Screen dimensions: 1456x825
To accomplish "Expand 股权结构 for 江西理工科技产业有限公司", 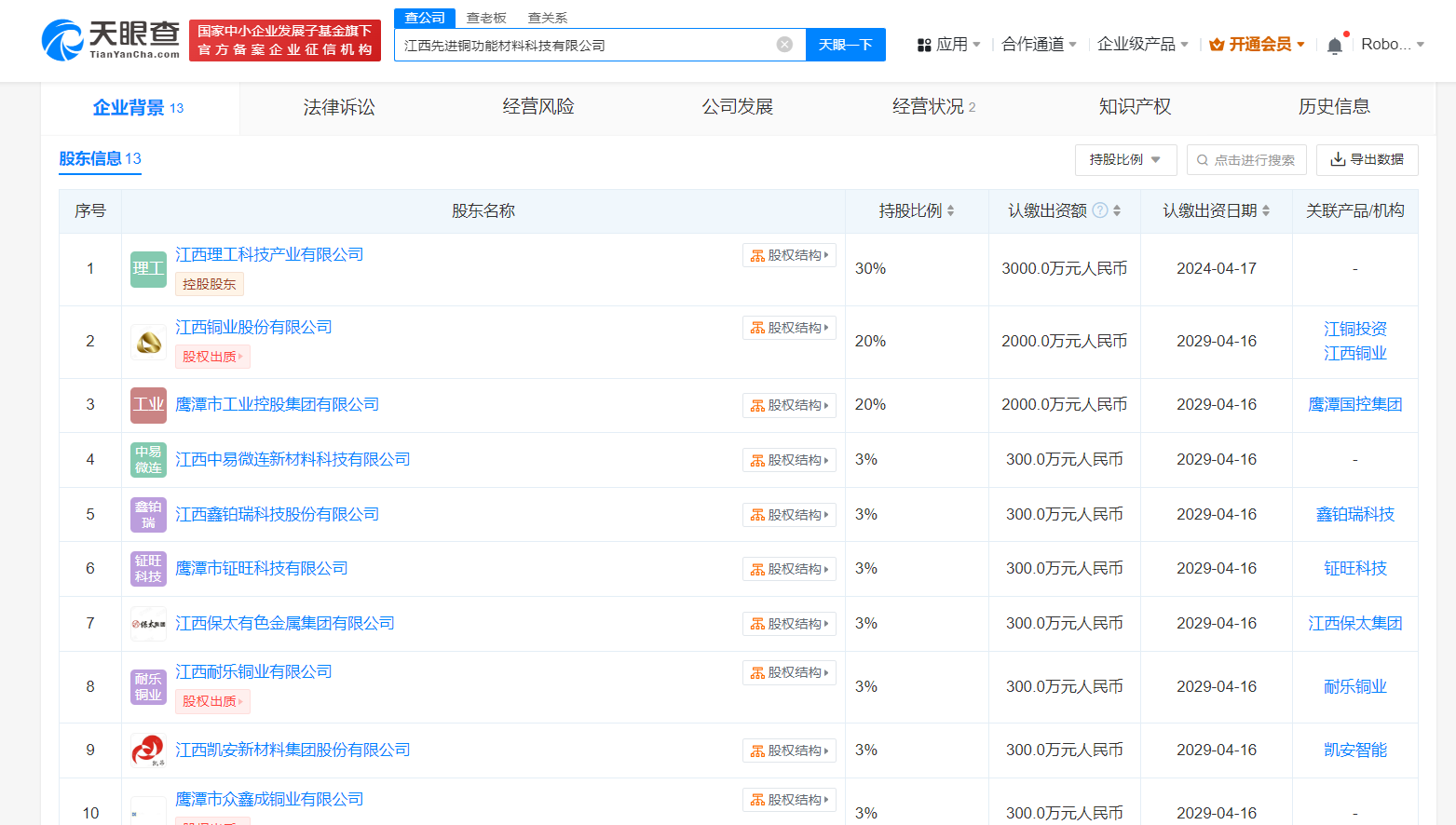I will [789, 255].
